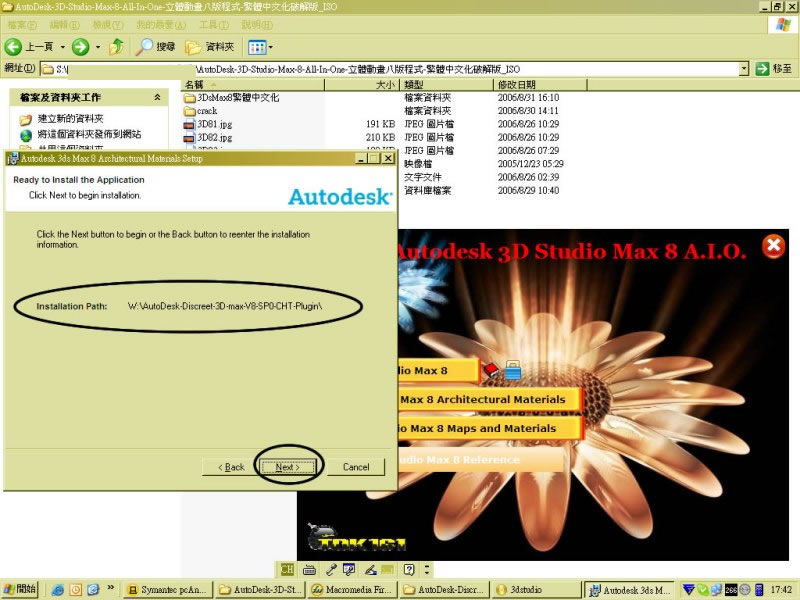Open the 檔案(F) File menu
Screen dimensions: 800x600
(x=22, y=24)
